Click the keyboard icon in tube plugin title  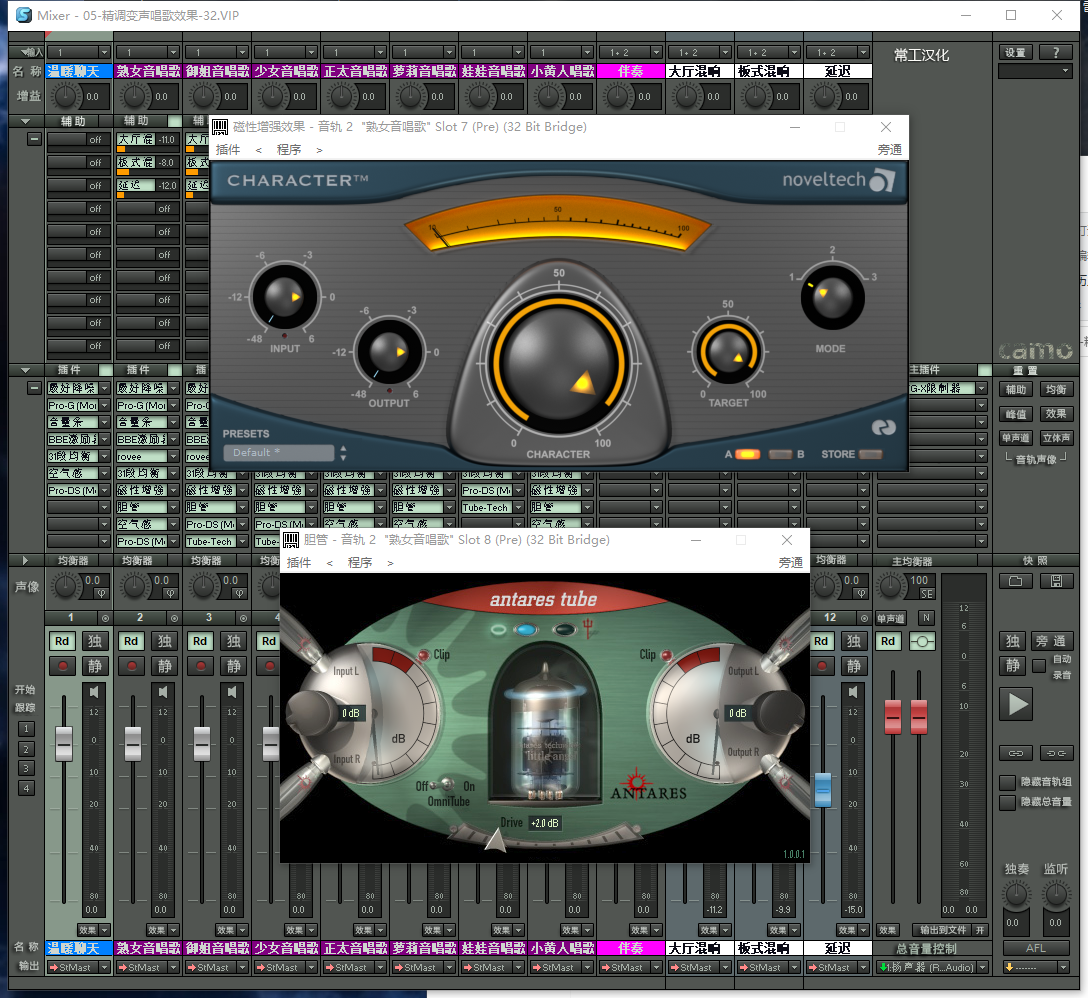tap(291, 540)
